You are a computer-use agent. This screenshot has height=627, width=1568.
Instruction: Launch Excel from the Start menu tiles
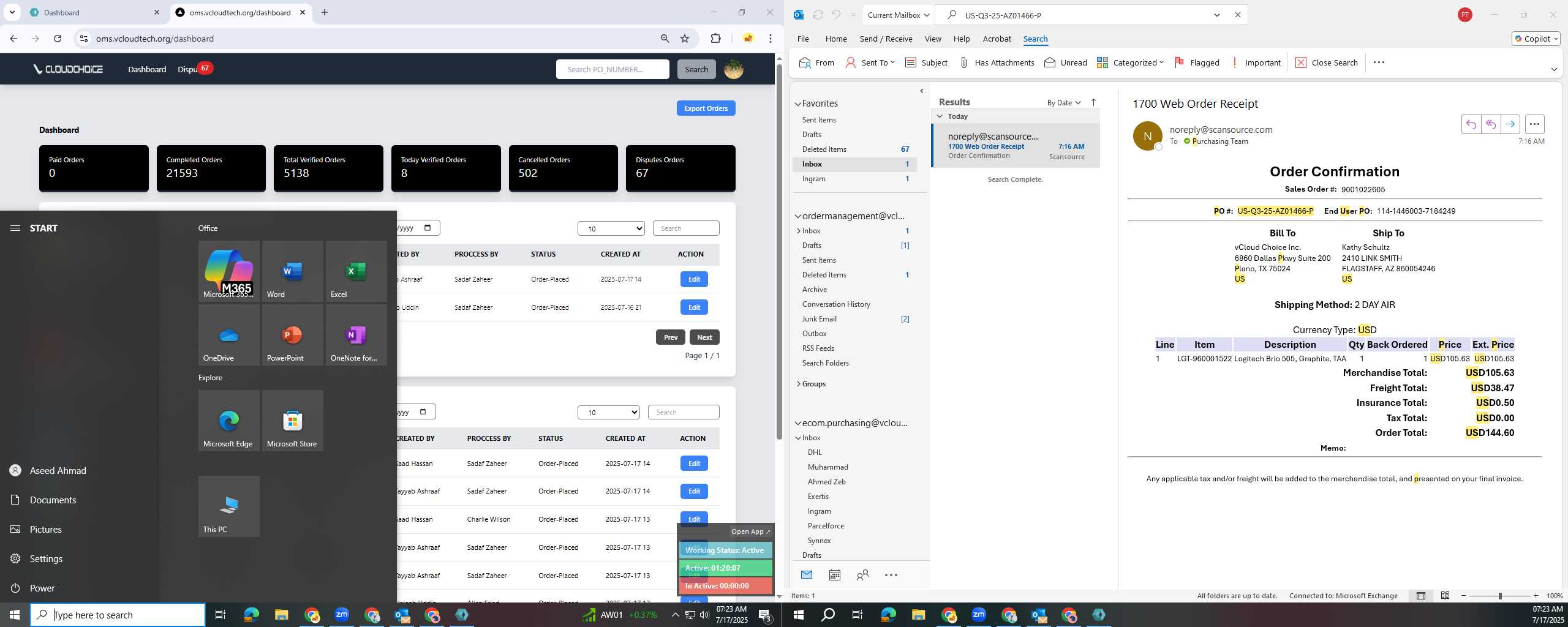pyautogui.click(x=356, y=271)
